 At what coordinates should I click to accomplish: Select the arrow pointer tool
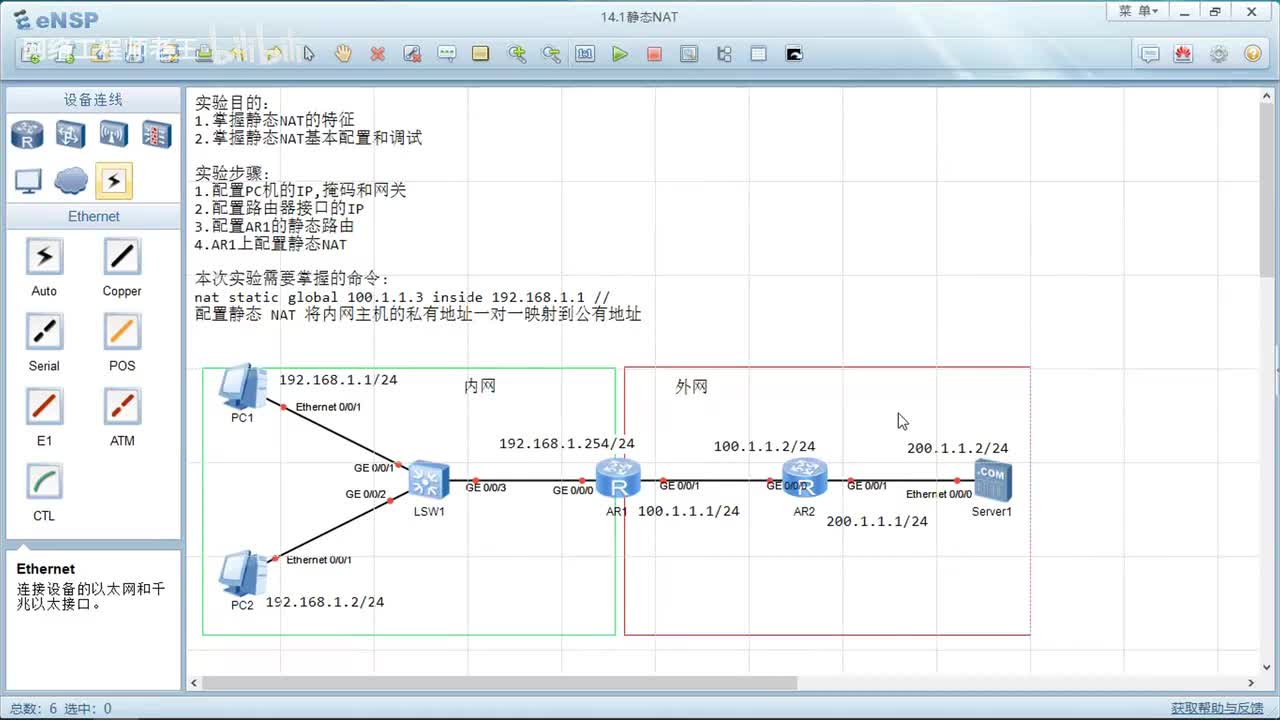(x=309, y=54)
